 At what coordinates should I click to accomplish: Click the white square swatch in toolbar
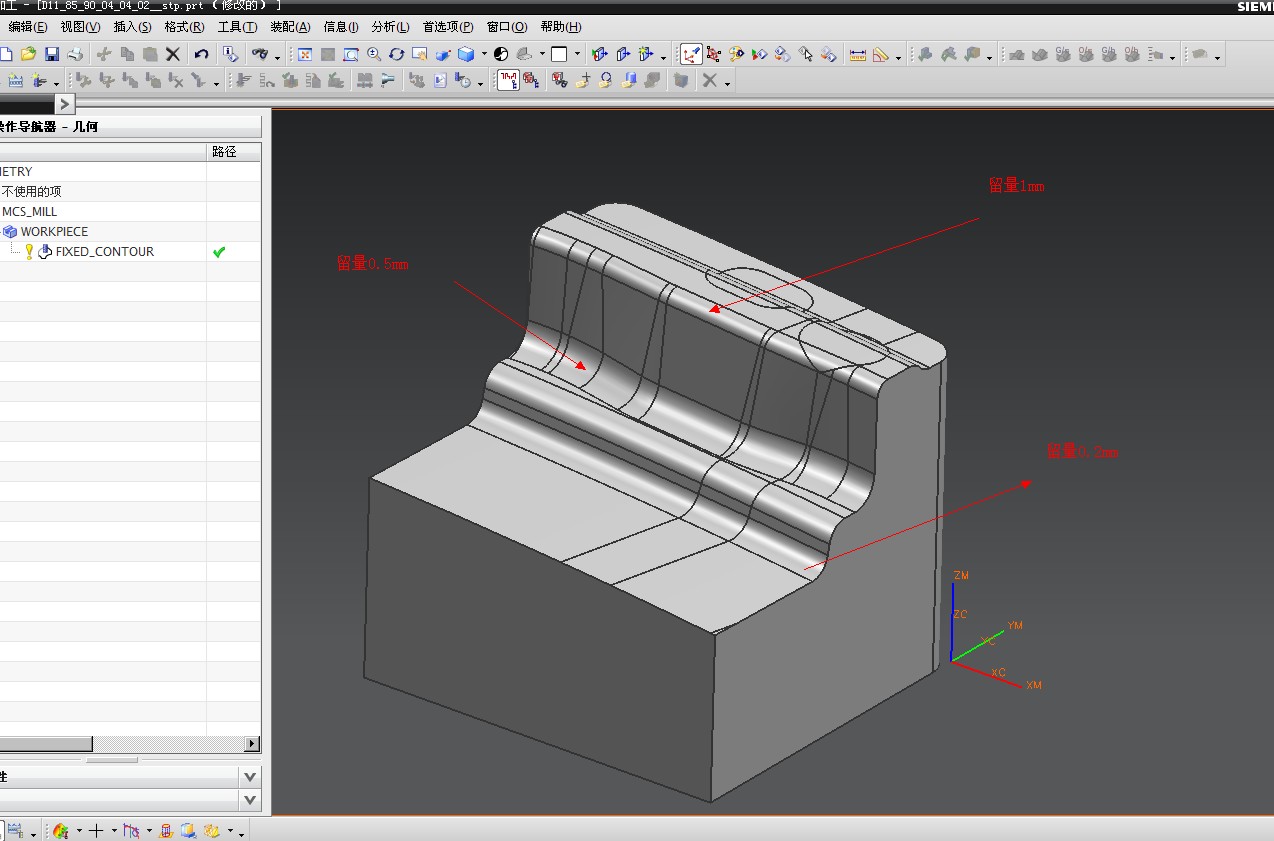559,54
